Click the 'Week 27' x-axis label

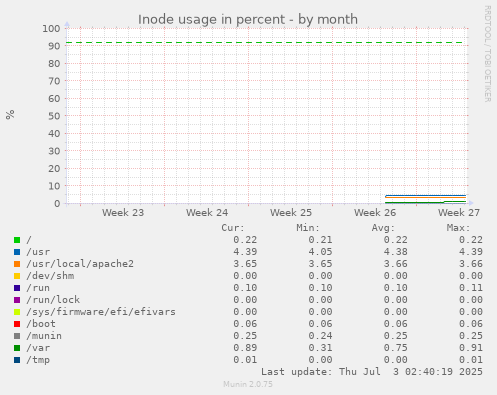tap(459, 213)
